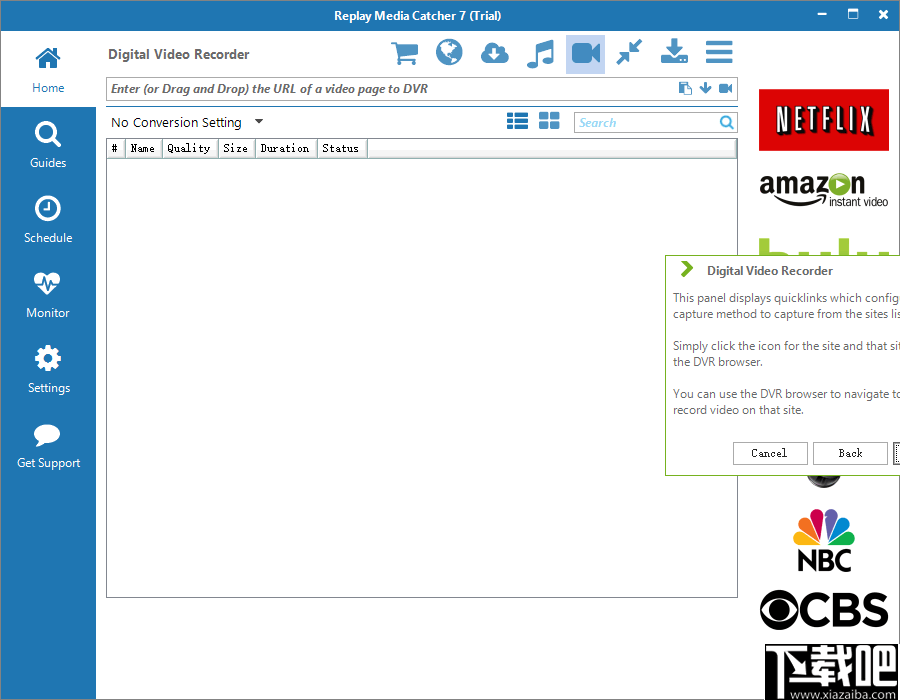900x700 pixels.
Task: Open the hamburger main menu
Action: point(719,52)
